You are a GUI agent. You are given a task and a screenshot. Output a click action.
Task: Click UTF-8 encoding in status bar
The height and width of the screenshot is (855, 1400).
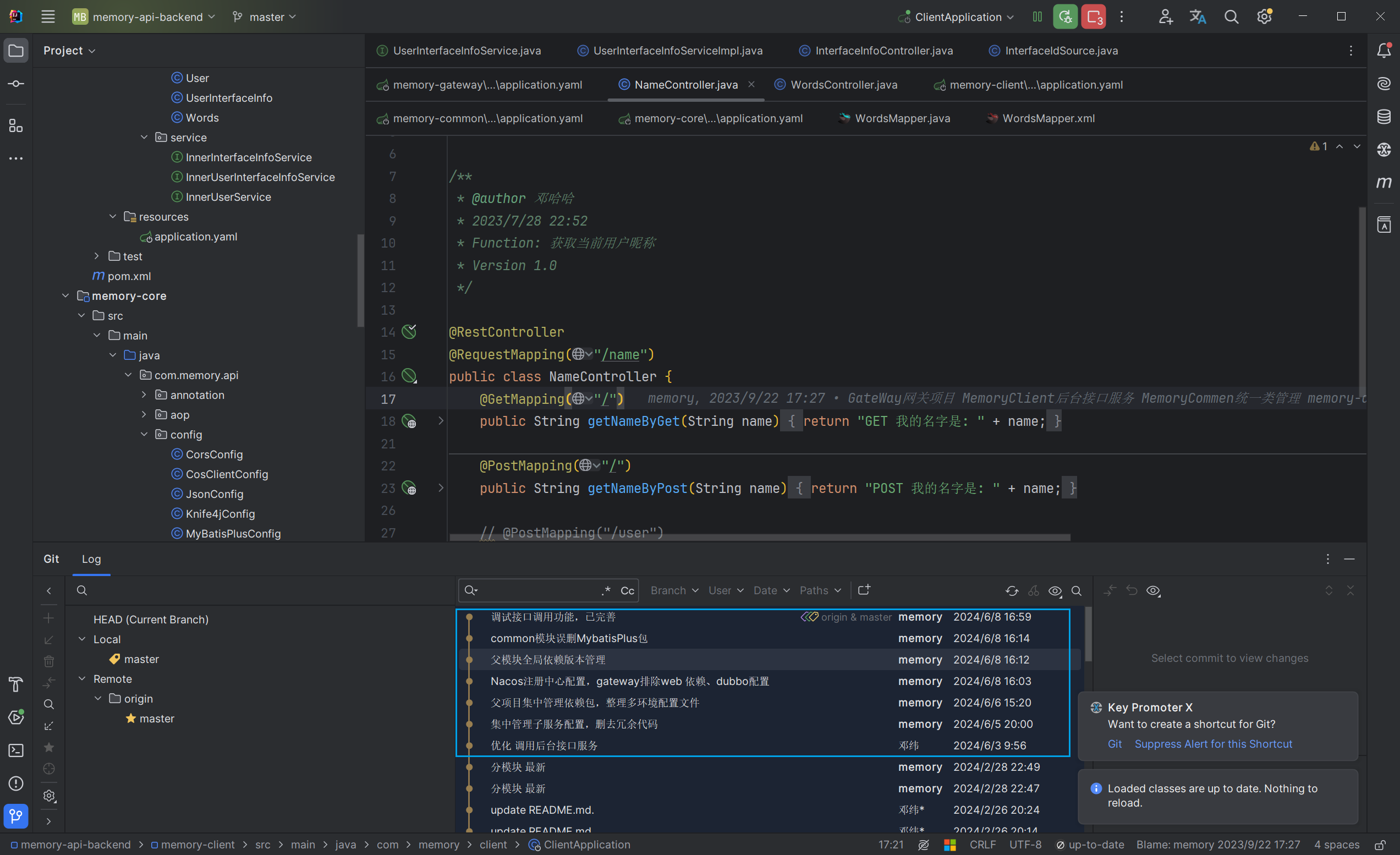(x=1025, y=845)
